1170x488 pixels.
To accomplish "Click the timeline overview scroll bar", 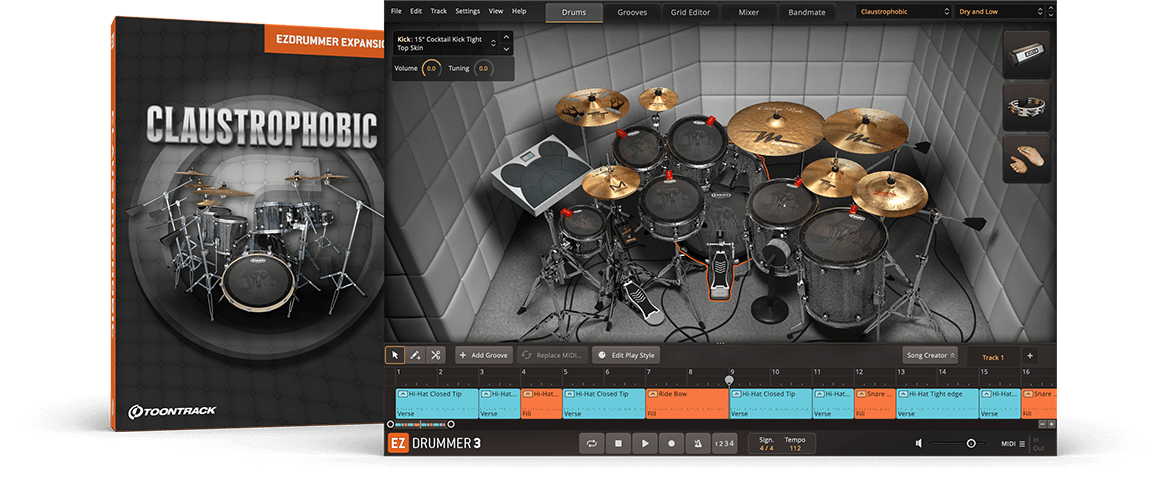I will pyautogui.click(x=419, y=424).
